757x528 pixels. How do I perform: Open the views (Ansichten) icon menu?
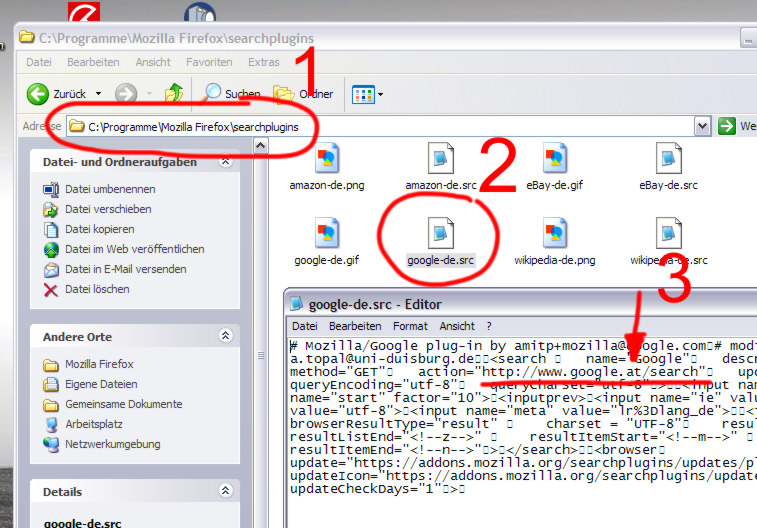pyautogui.click(x=367, y=94)
